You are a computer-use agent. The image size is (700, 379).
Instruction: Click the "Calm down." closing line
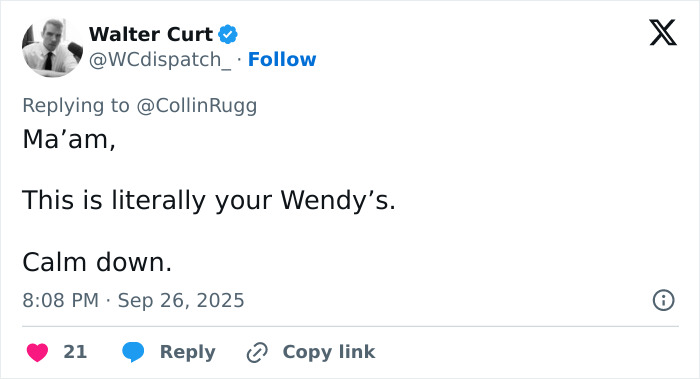97,262
